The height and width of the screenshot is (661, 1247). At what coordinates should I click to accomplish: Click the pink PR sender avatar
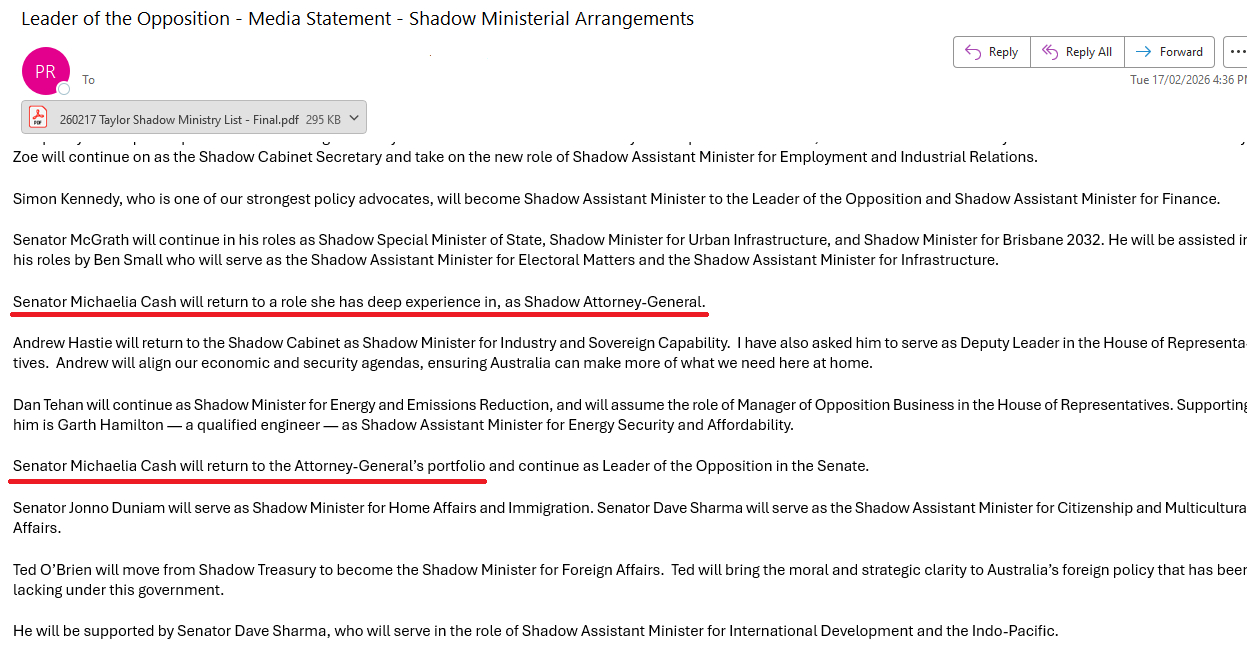45,71
